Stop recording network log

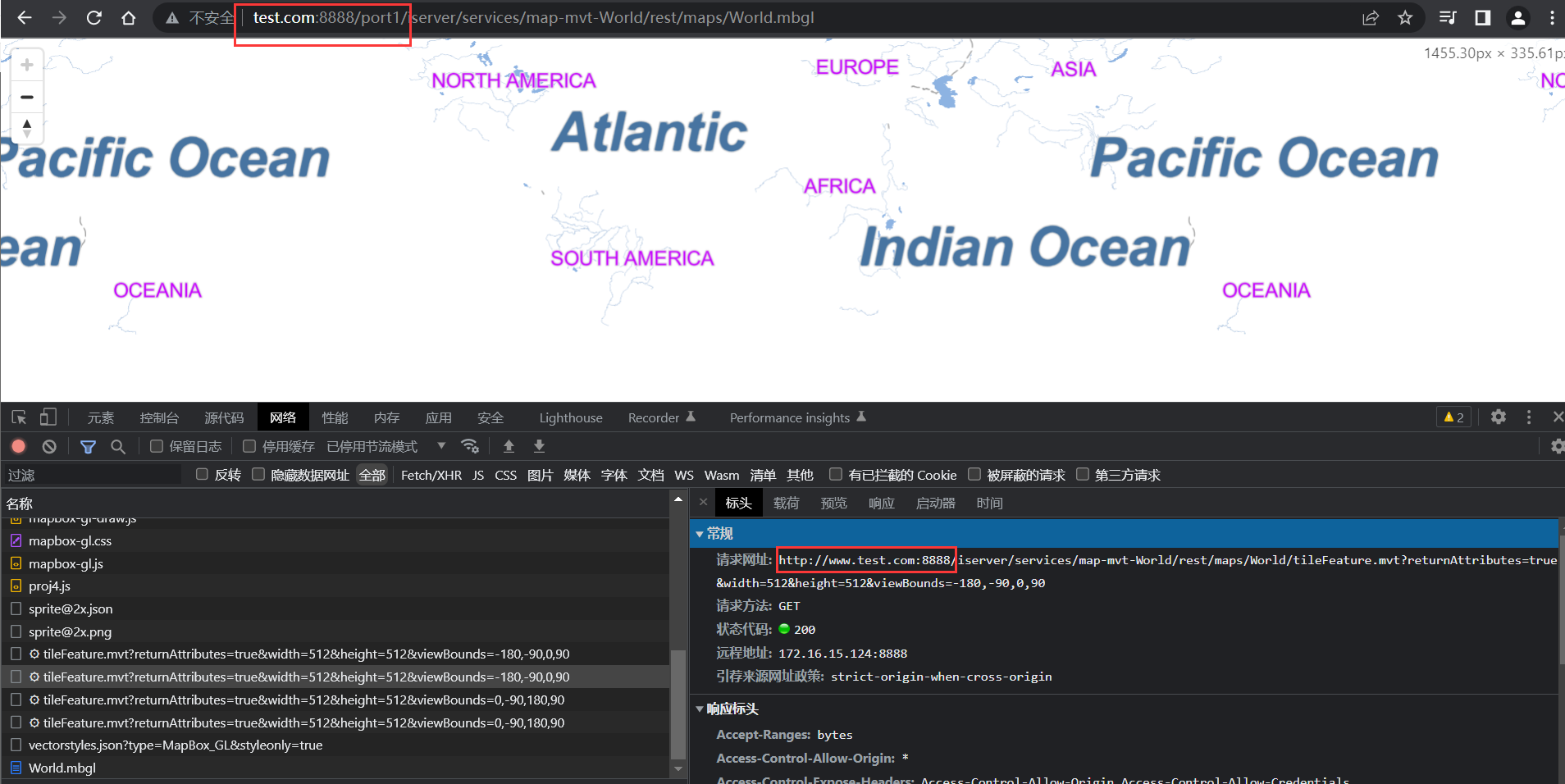pyautogui.click(x=19, y=446)
